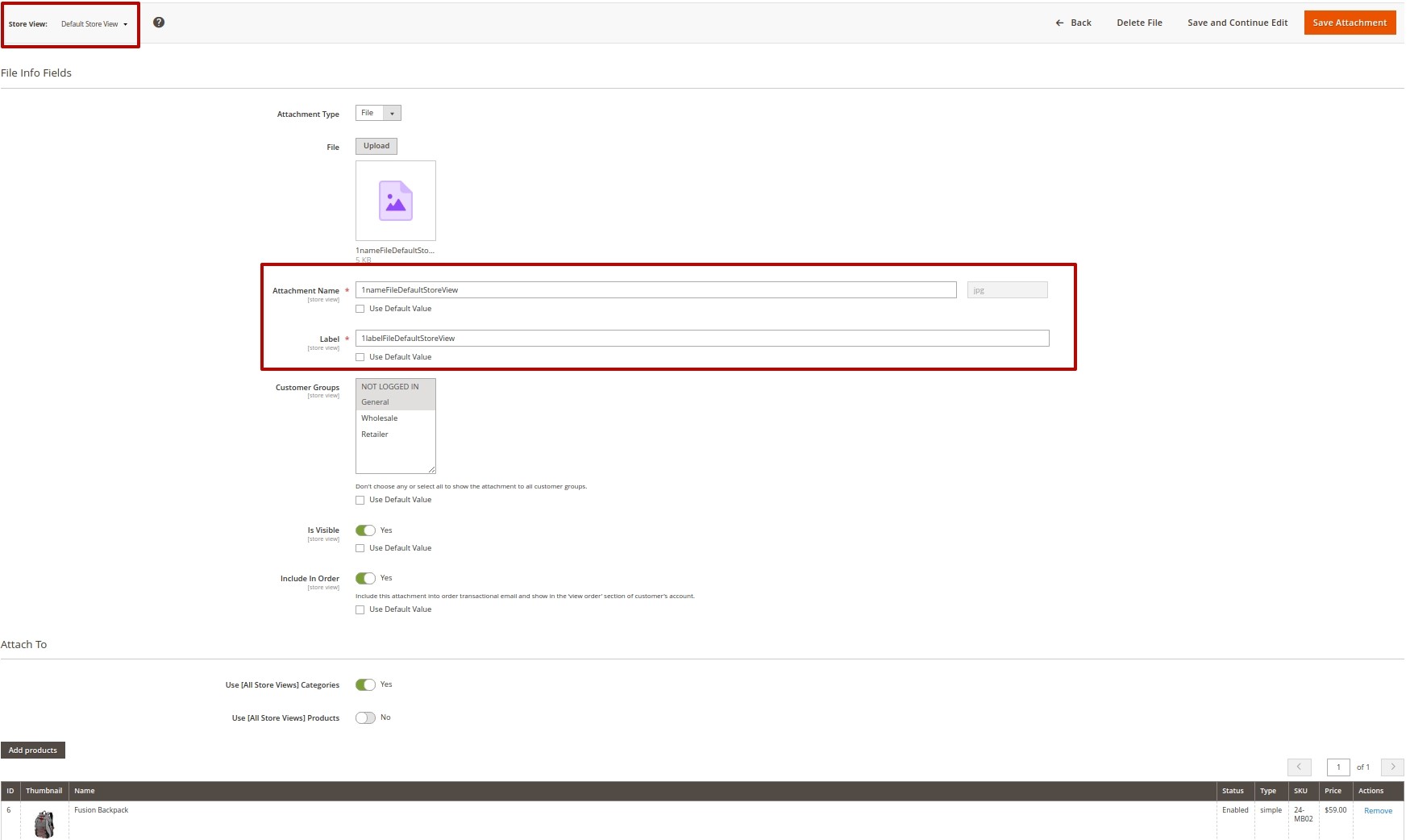The height and width of the screenshot is (840, 1410).
Task: Go to next page of products grid
Action: (1392, 767)
